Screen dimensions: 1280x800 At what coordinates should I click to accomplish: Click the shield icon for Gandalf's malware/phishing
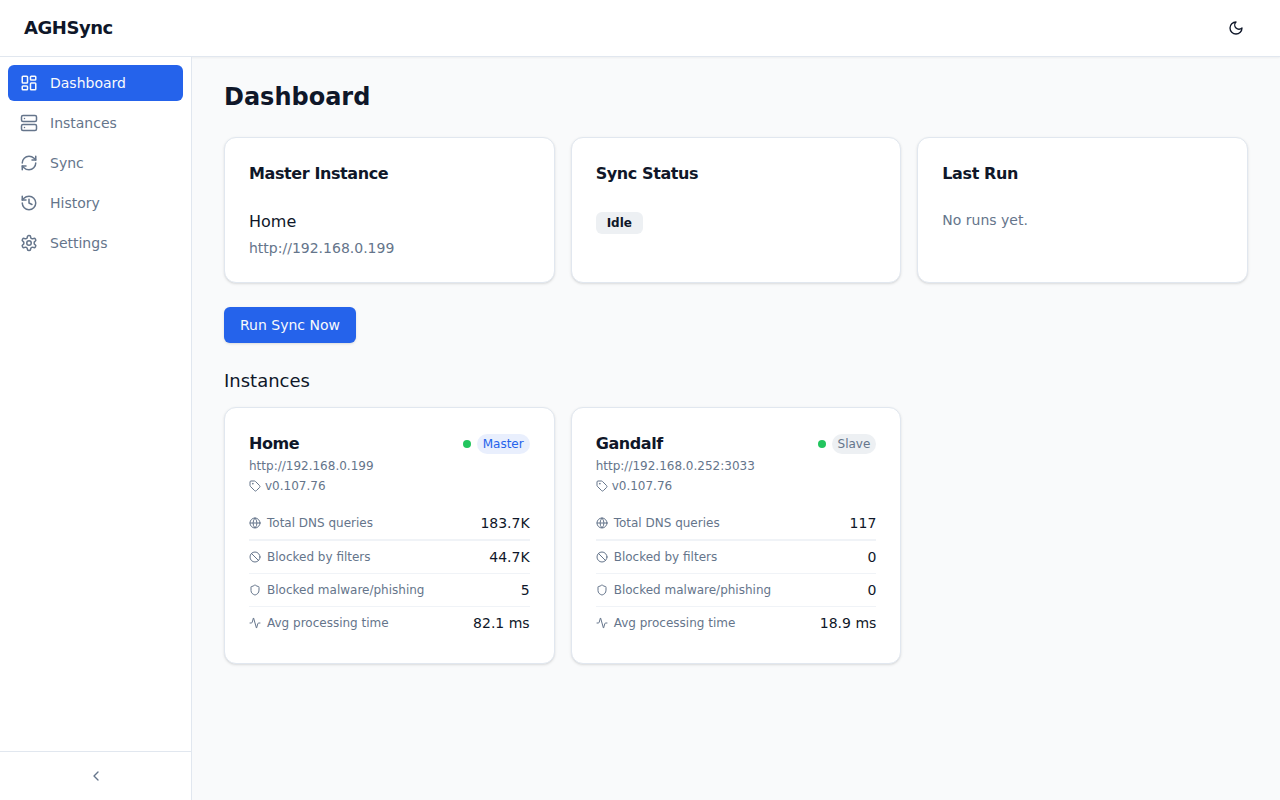(602, 590)
